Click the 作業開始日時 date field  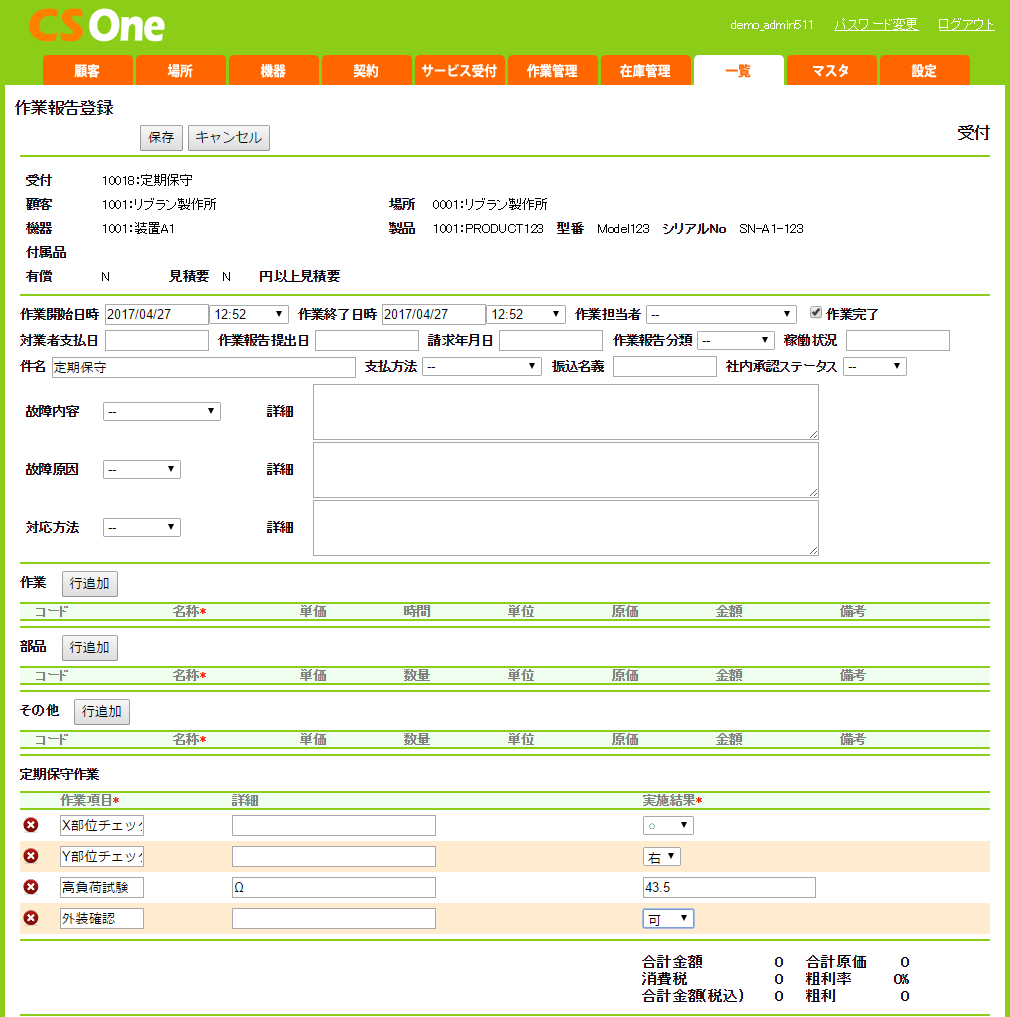pos(156,315)
